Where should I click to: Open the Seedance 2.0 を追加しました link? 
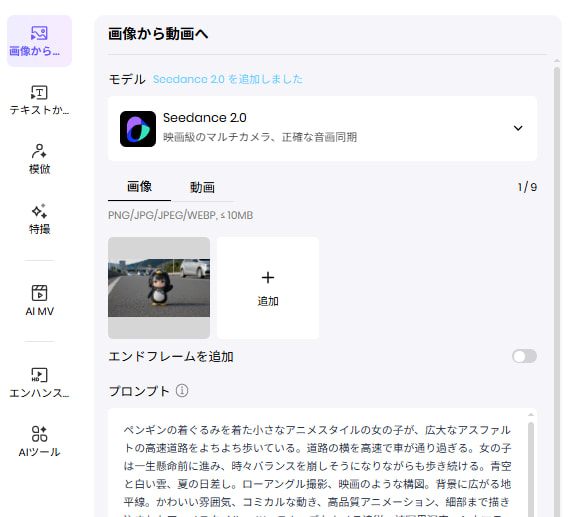point(228,79)
